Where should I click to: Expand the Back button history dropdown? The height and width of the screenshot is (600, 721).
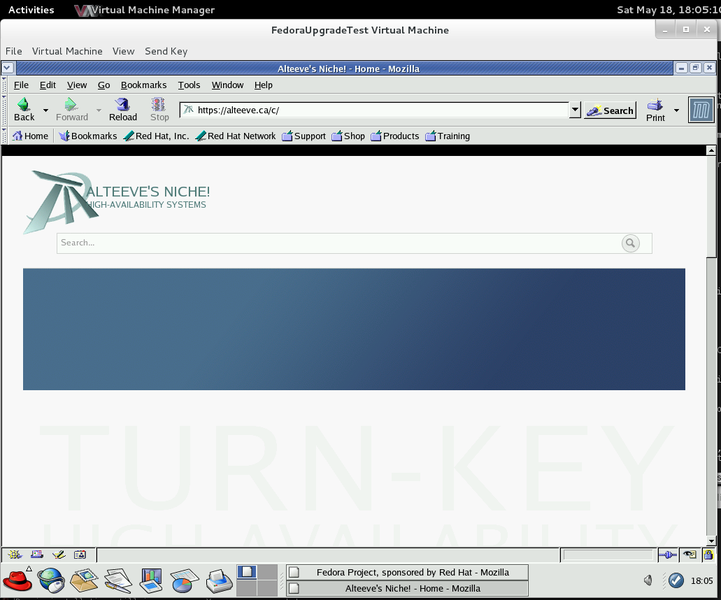(x=46, y=110)
